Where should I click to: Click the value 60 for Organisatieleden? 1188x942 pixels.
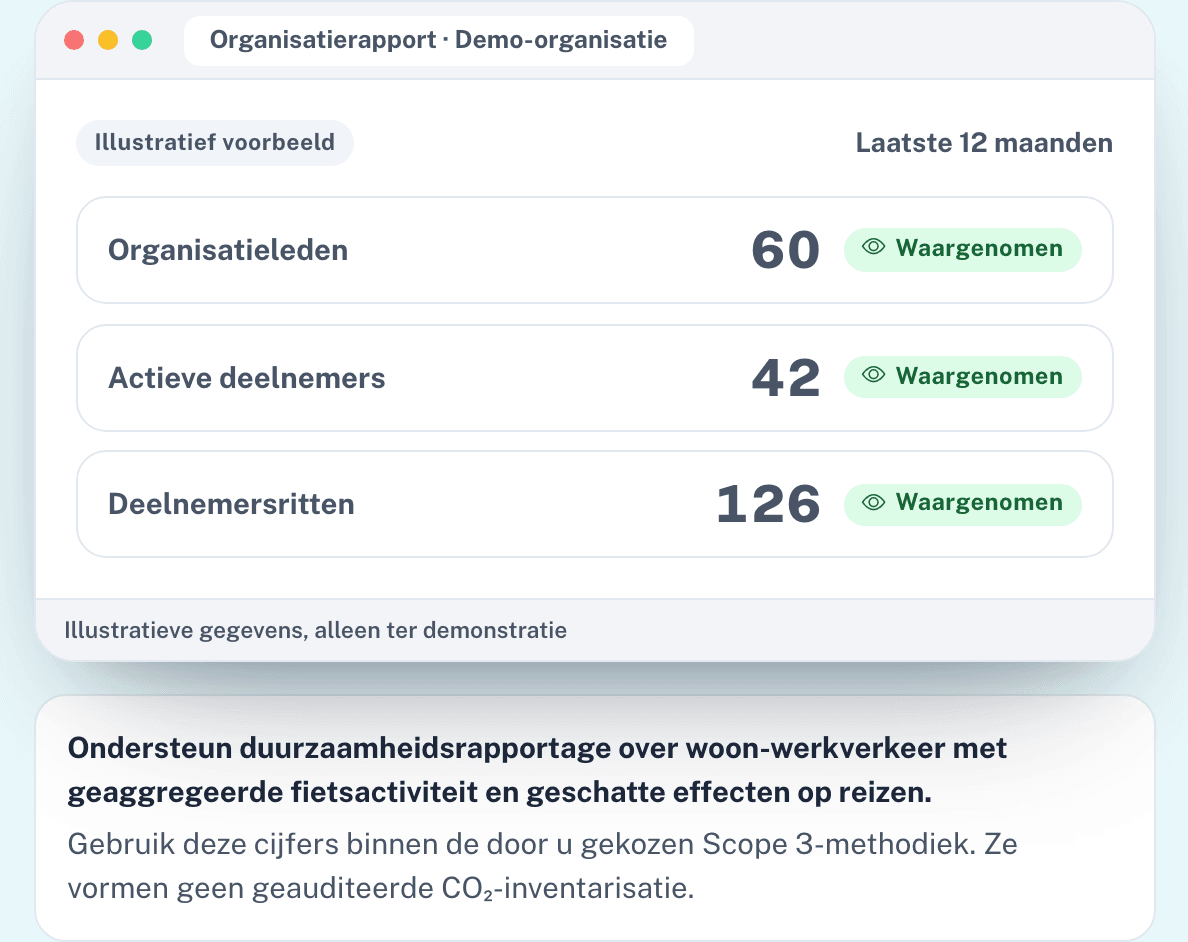[786, 250]
